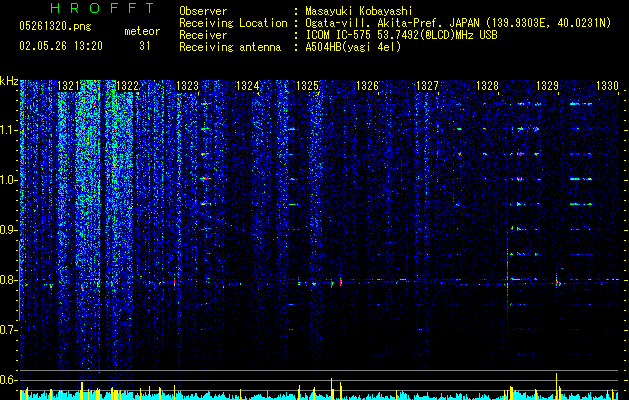Click the 1329 time marker

pyautogui.click(x=548, y=85)
